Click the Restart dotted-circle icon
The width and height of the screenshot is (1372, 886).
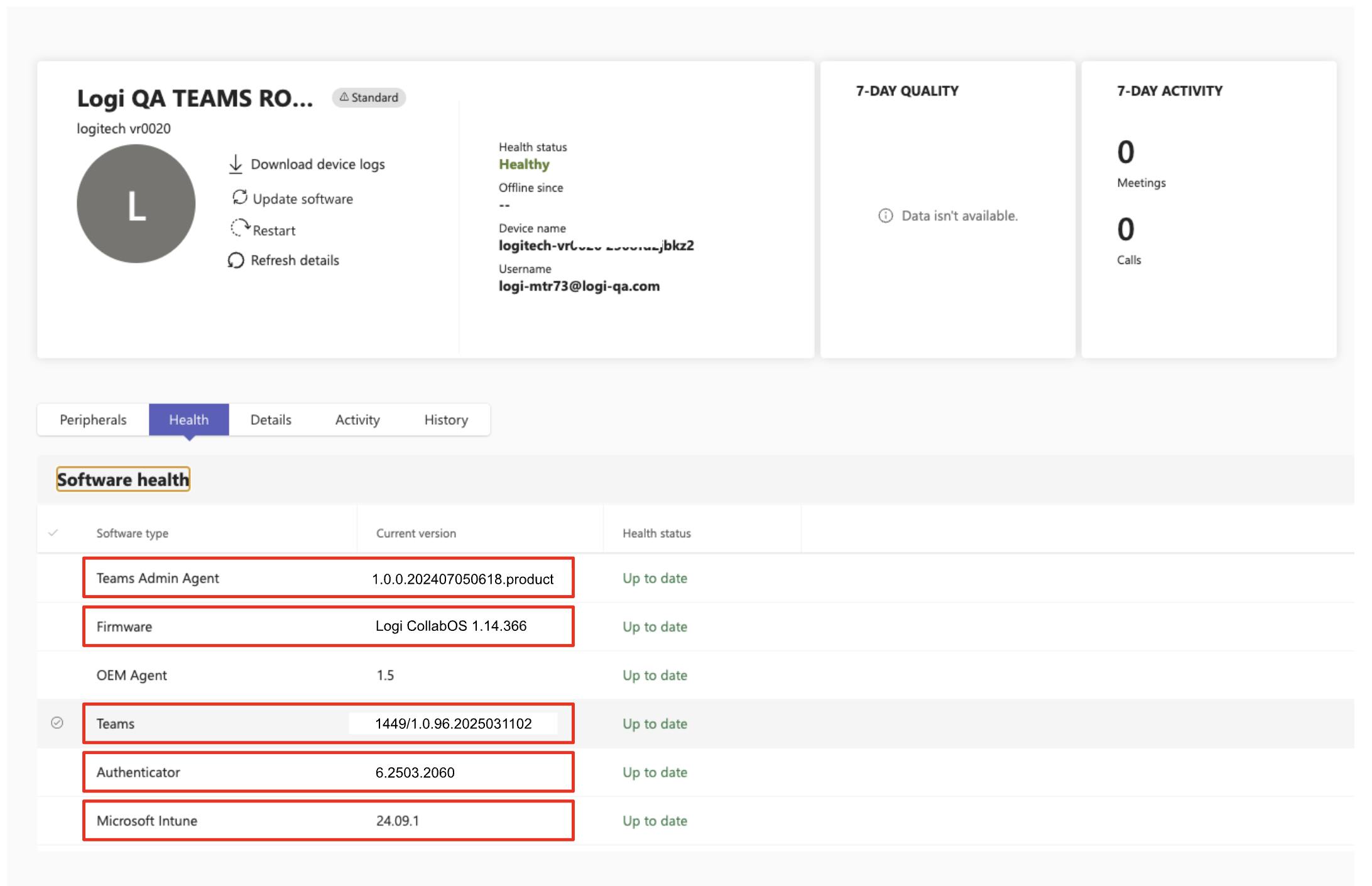(239, 227)
